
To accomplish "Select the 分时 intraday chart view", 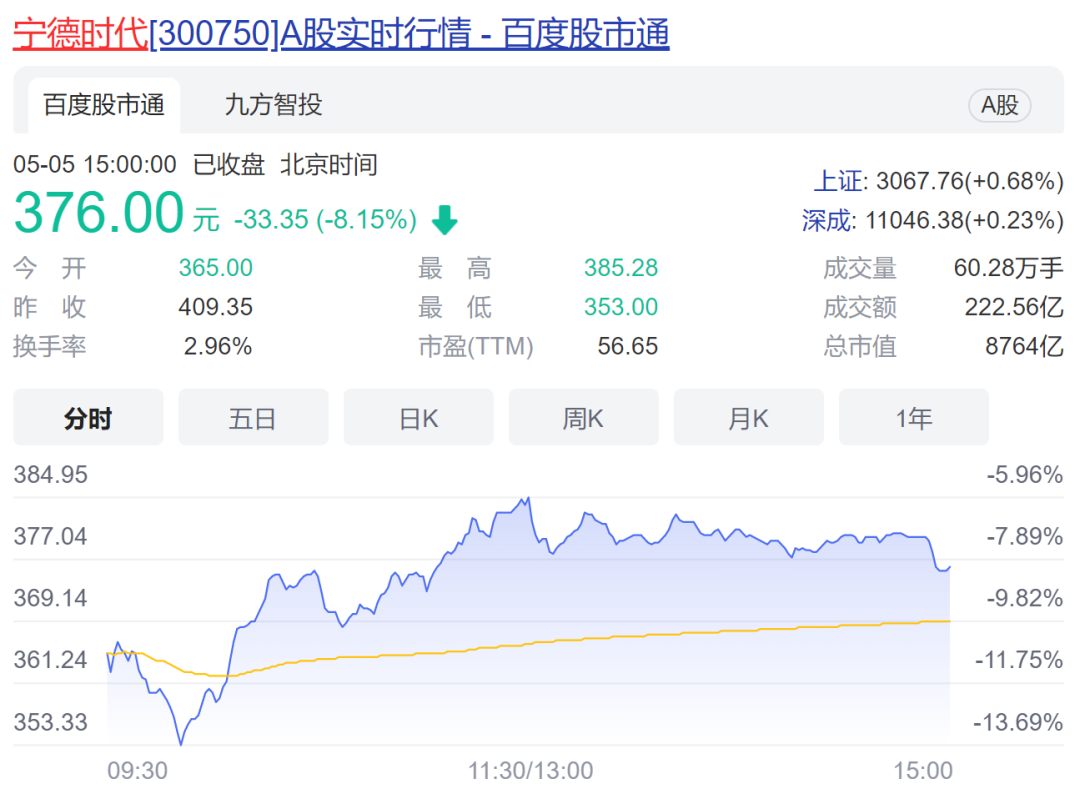I will (88, 418).
